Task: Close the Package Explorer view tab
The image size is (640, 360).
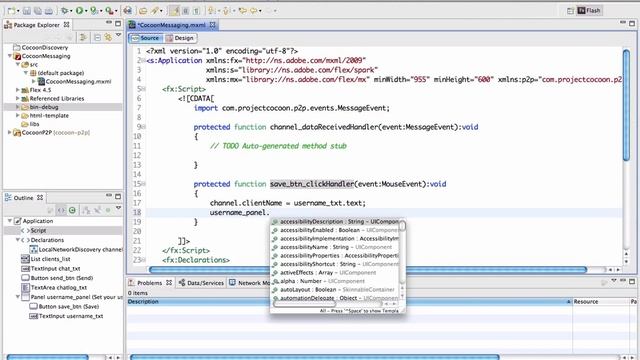Action: (66, 25)
